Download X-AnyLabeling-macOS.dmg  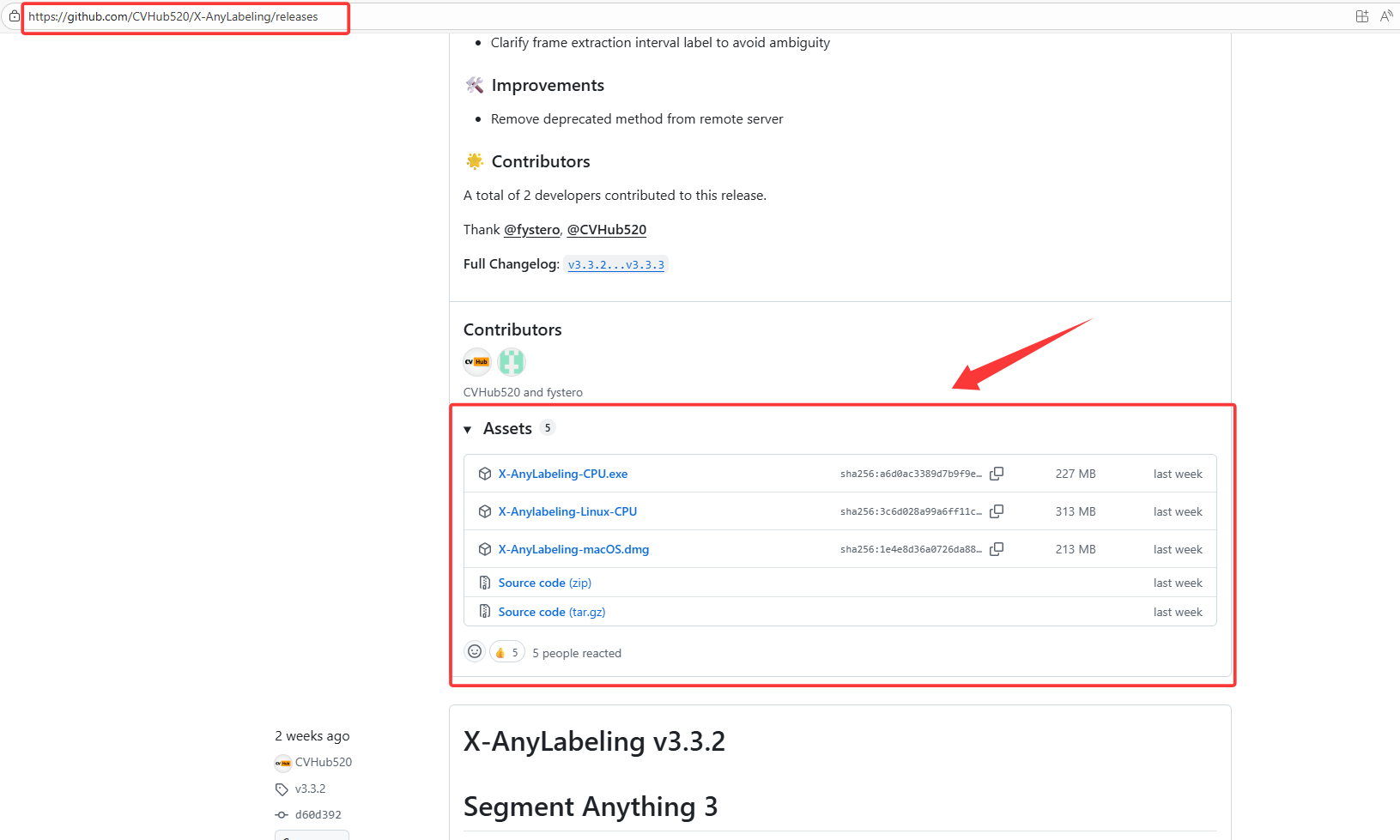click(573, 549)
